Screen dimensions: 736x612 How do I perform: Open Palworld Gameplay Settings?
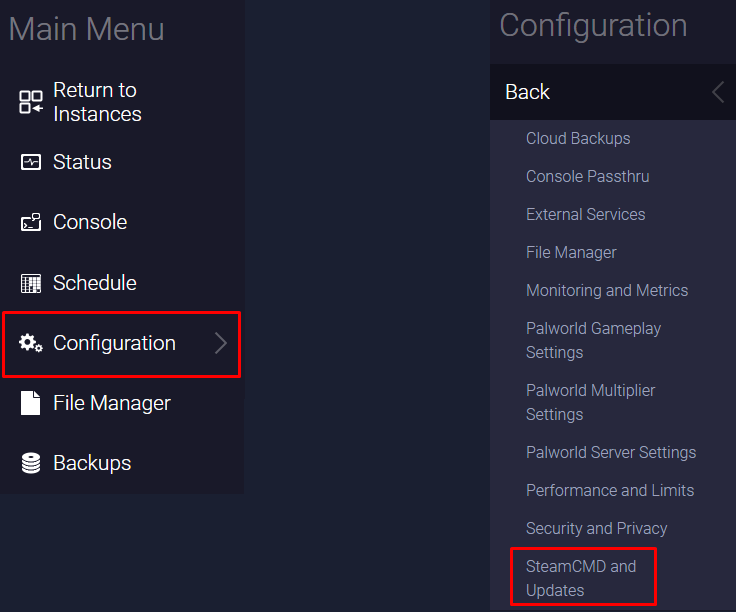click(593, 340)
